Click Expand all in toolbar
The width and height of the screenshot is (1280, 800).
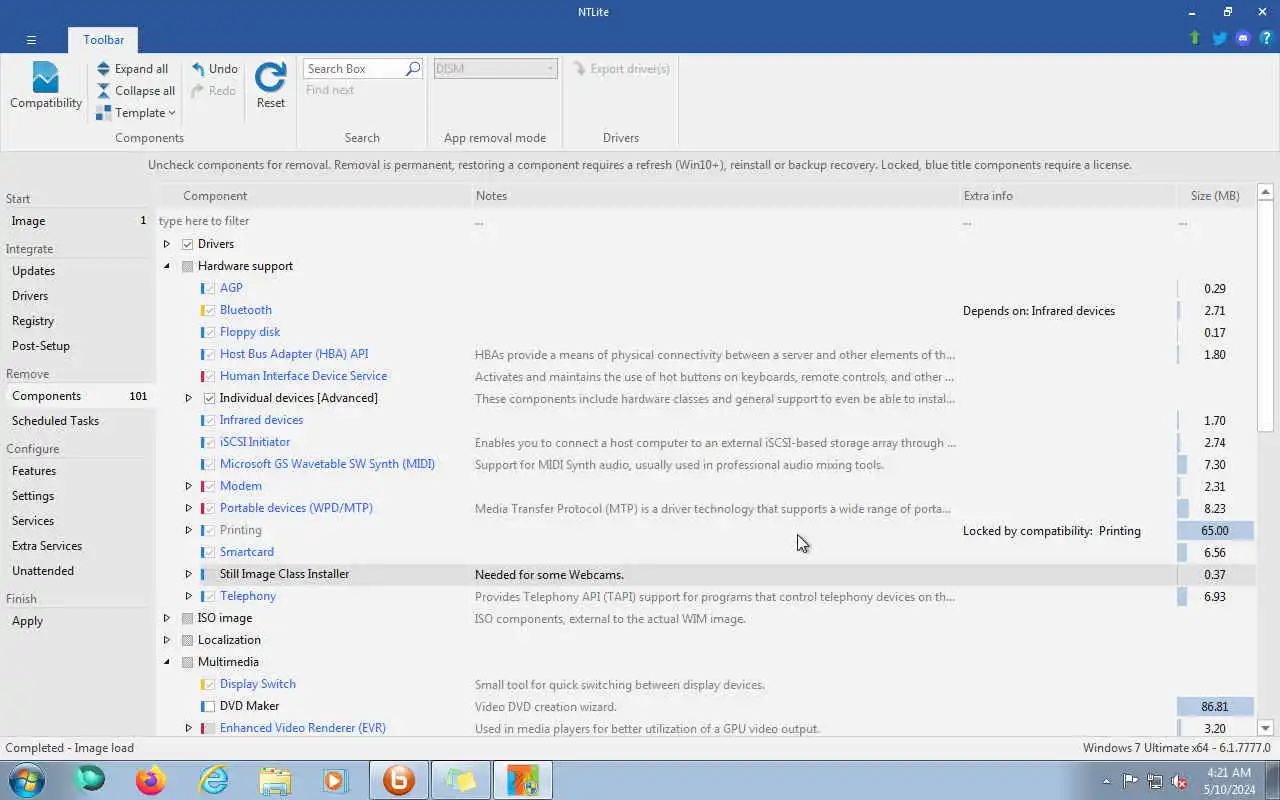point(132,69)
